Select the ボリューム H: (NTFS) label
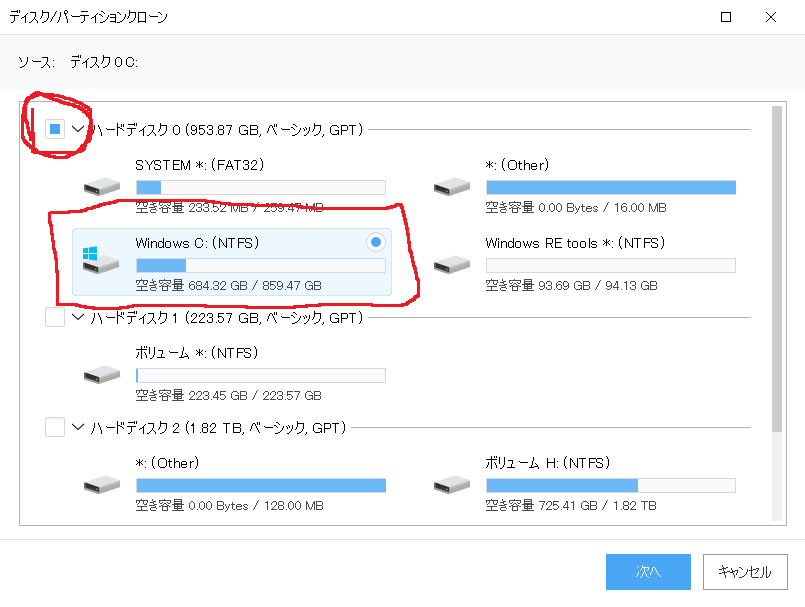 pos(548,463)
